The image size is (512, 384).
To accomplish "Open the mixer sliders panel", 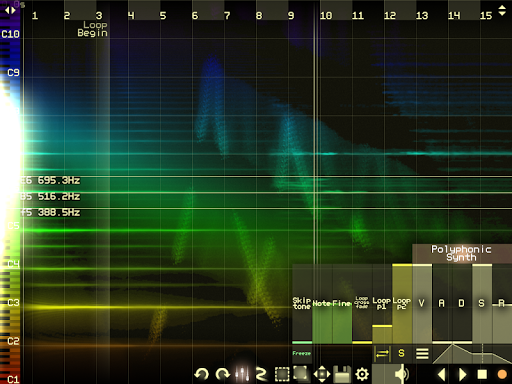I will click(x=242, y=374).
